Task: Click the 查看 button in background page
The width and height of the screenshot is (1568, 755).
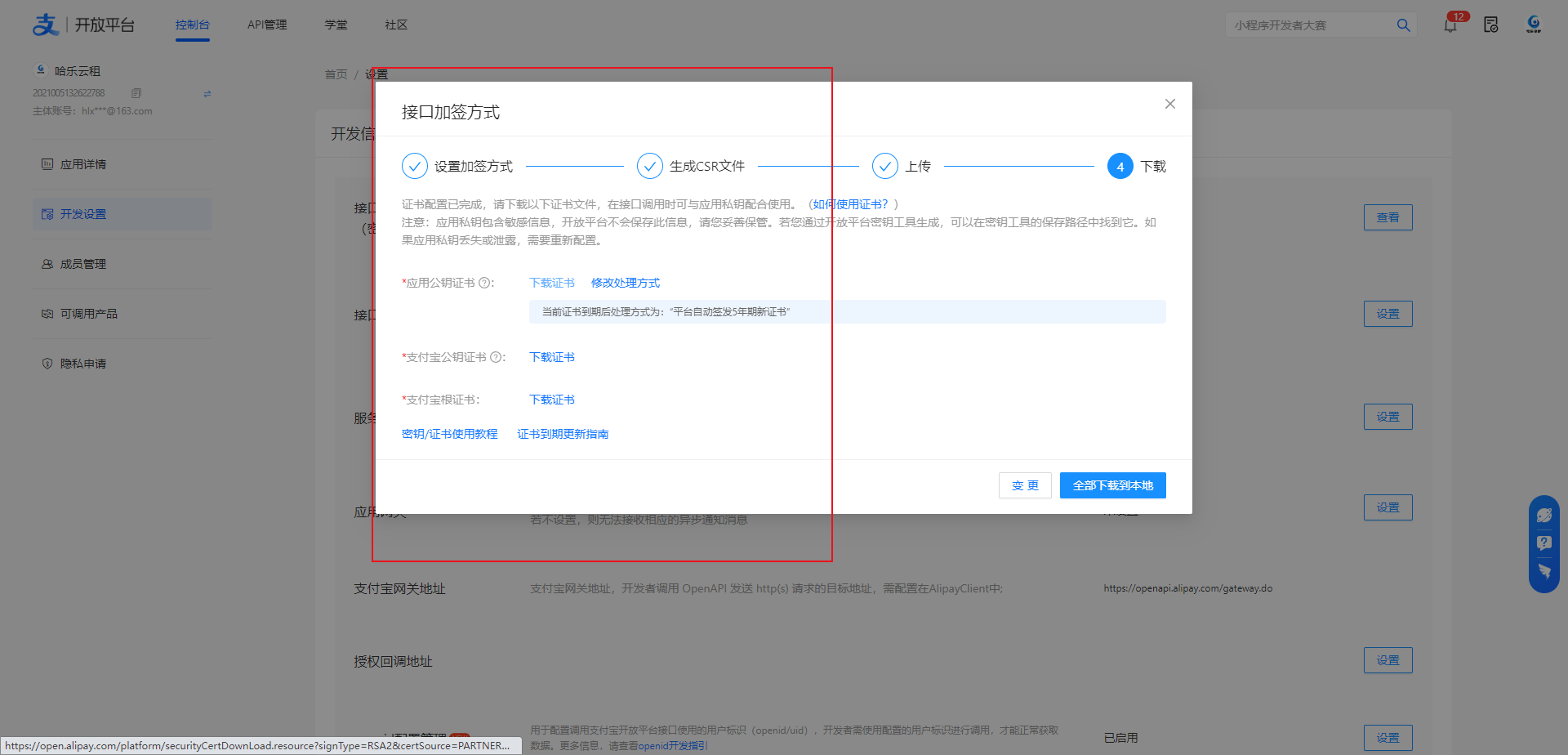Action: pos(1388,217)
